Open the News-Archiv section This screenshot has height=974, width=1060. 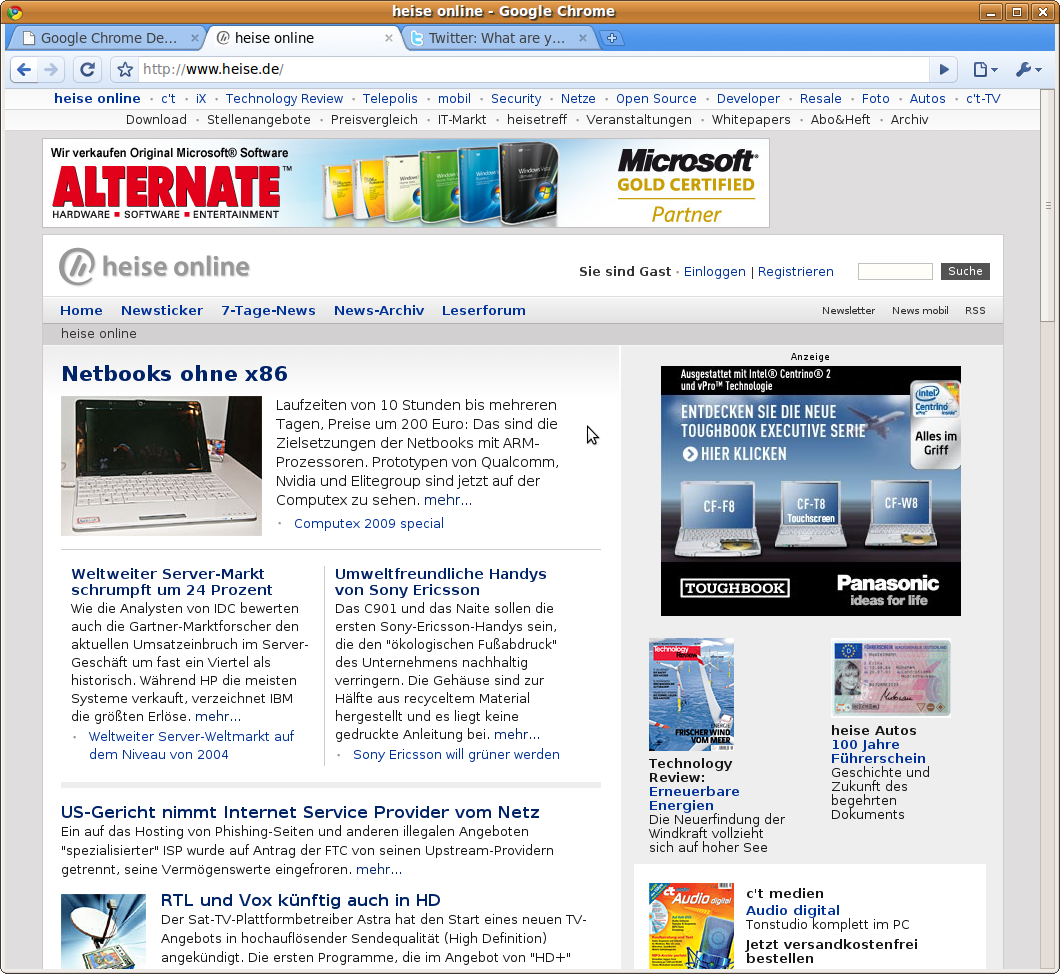pyautogui.click(x=379, y=310)
